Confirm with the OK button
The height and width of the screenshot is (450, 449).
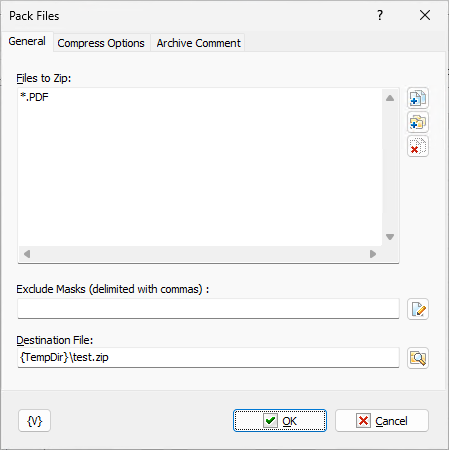click(x=280, y=421)
